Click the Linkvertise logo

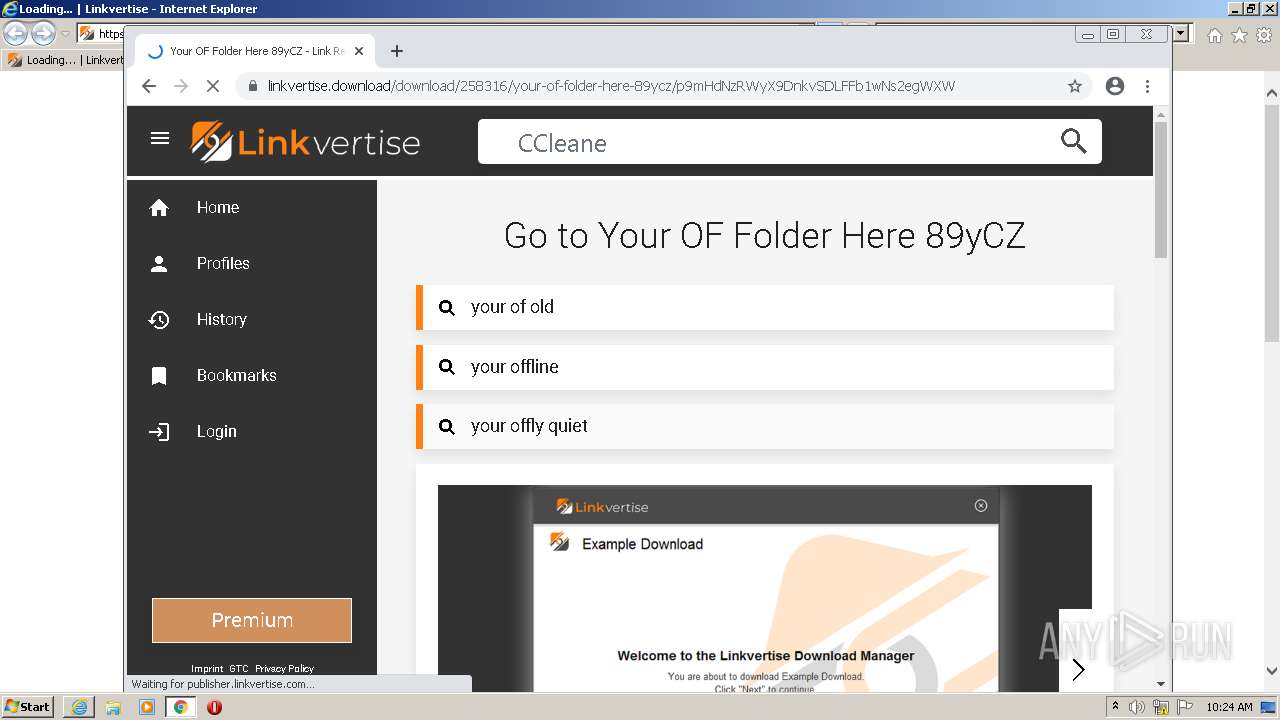point(305,142)
